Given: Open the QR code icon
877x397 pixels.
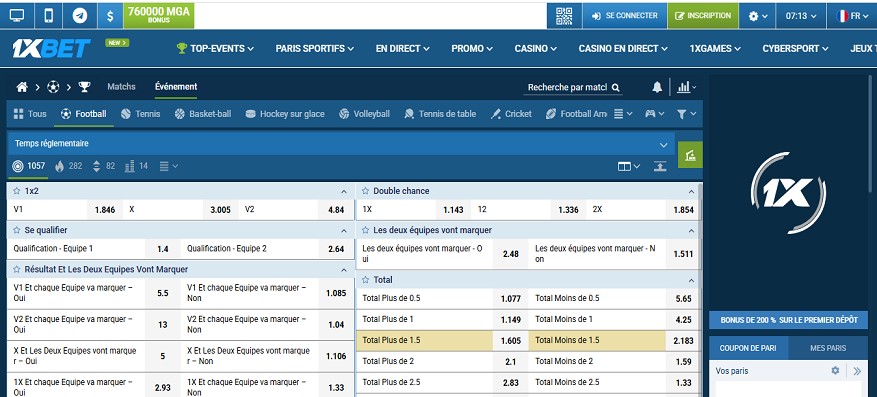Looking at the screenshot, I should pyautogui.click(x=564, y=16).
